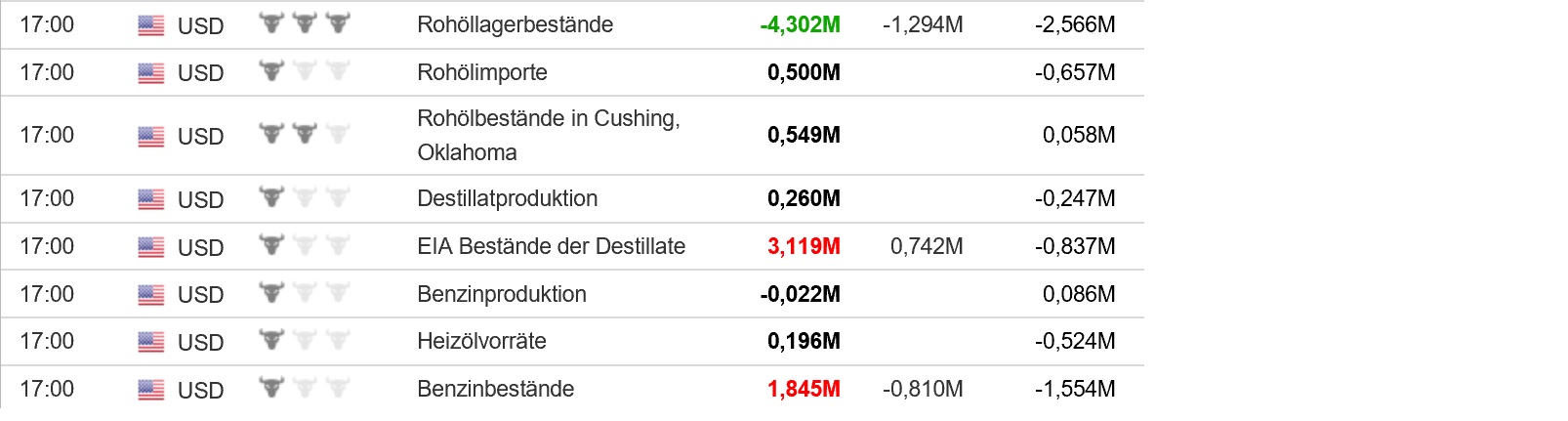Click the red 1,845M actual value

(x=804, y=389)
